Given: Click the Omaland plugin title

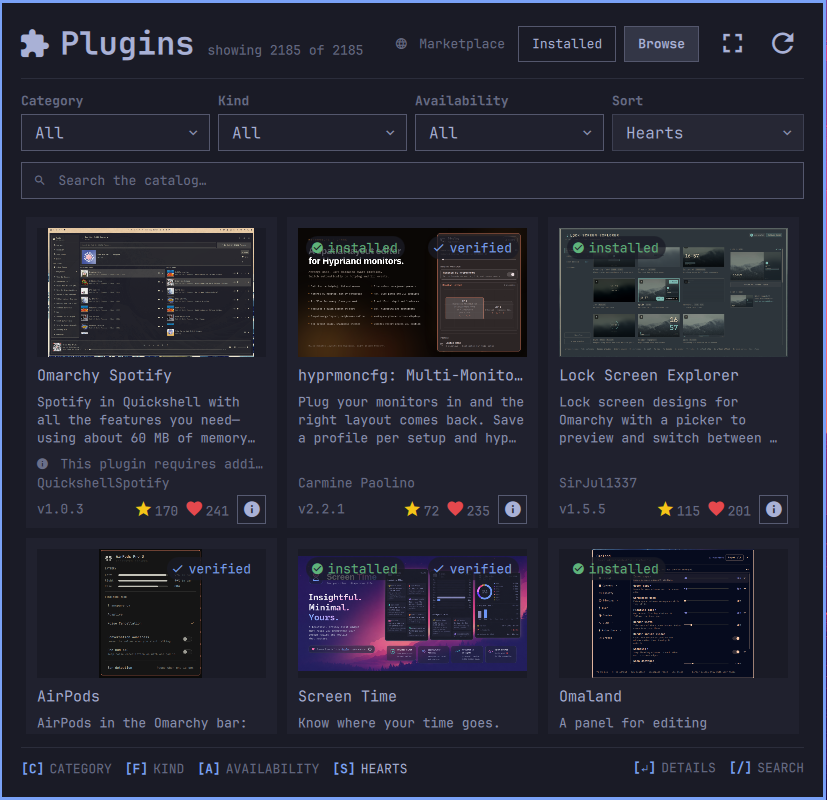Looking at the screenshot, I should tap(590, 697).
